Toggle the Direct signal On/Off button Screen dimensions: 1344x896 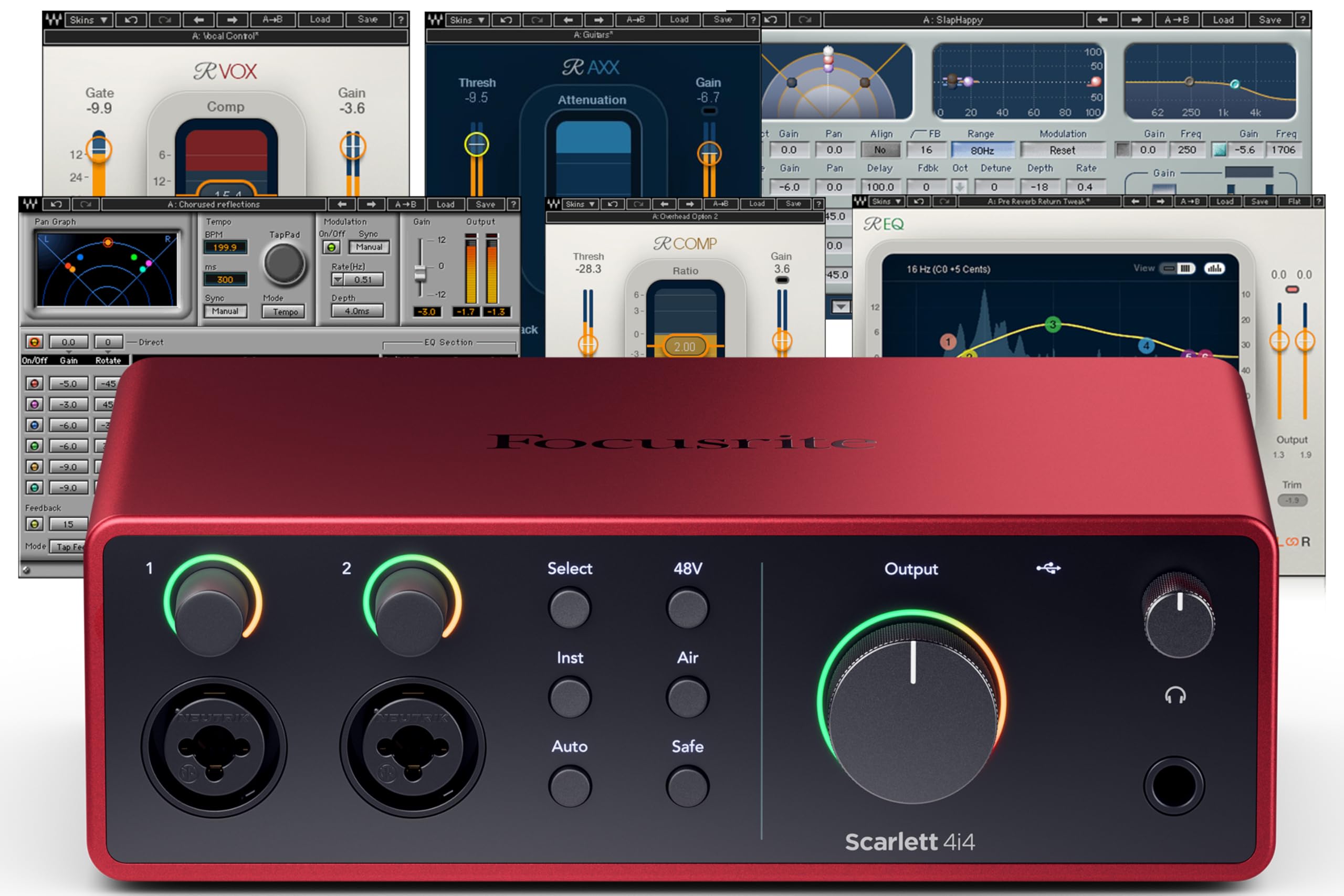[34, 342]
